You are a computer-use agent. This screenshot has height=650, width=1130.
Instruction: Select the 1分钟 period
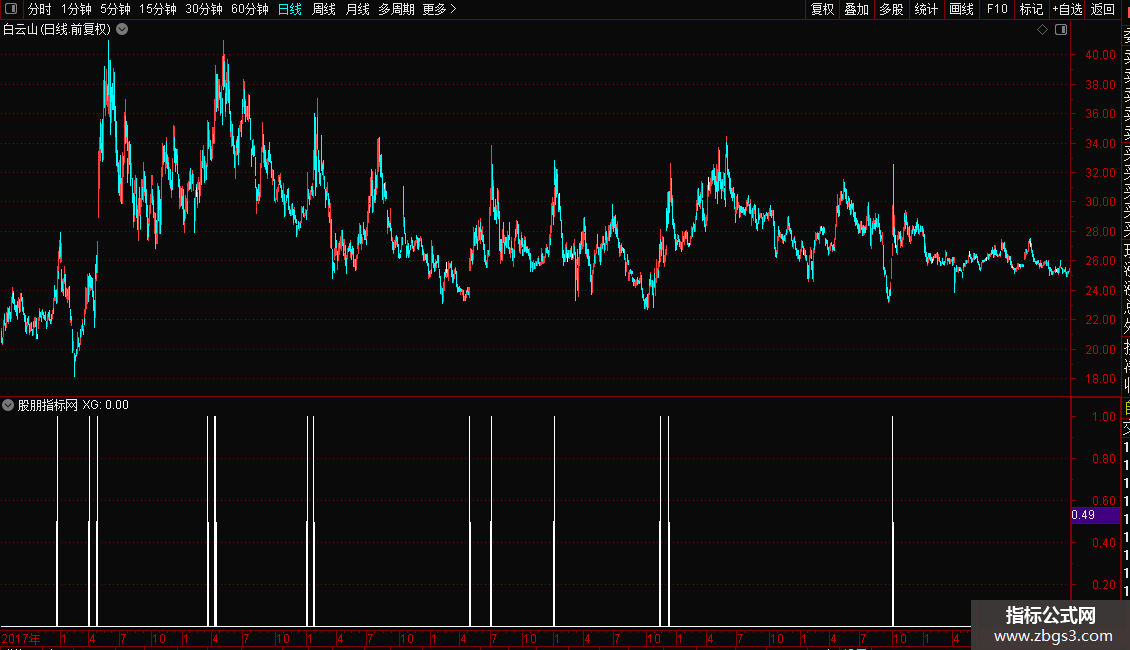(76, 9)
